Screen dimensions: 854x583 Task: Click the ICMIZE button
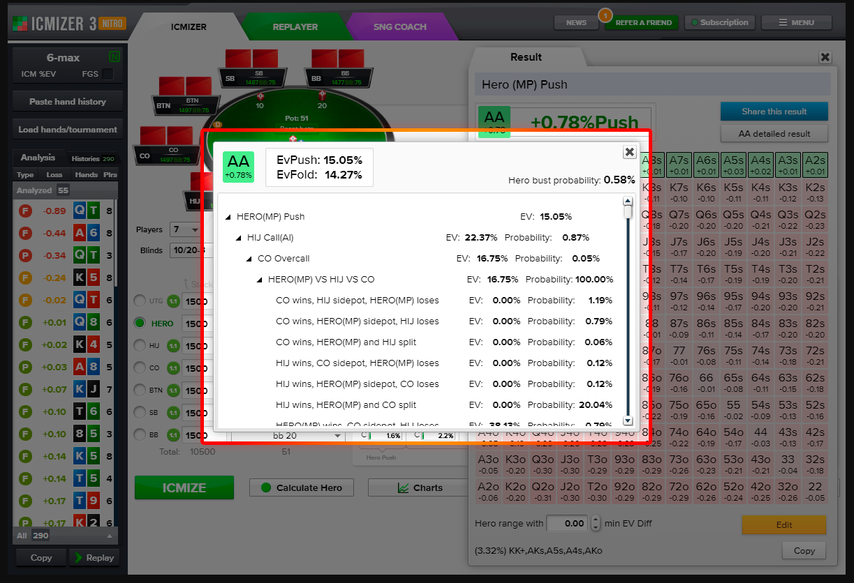pos(184,488)
